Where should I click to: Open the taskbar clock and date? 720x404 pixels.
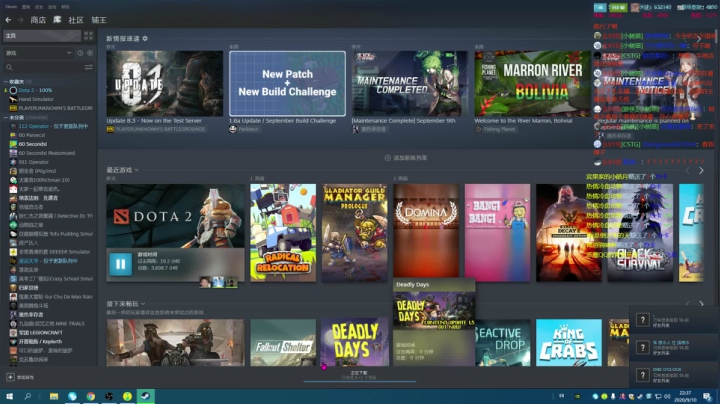[x=685, y=396]
